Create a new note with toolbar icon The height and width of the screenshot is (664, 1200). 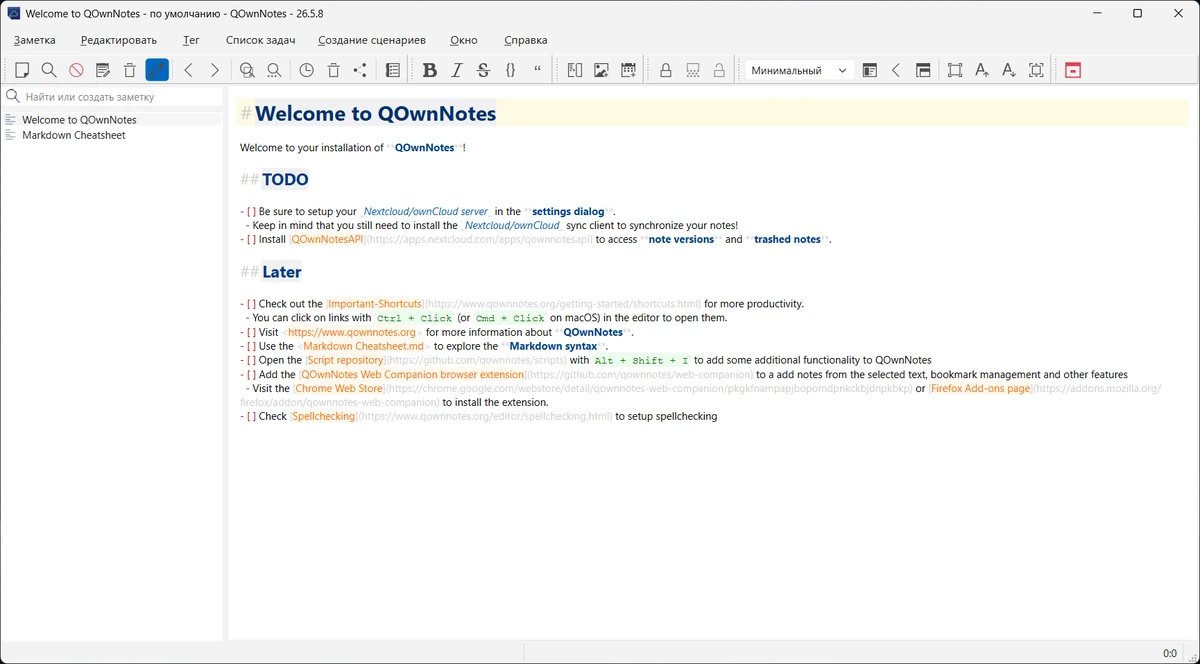(x=22, y=70)
